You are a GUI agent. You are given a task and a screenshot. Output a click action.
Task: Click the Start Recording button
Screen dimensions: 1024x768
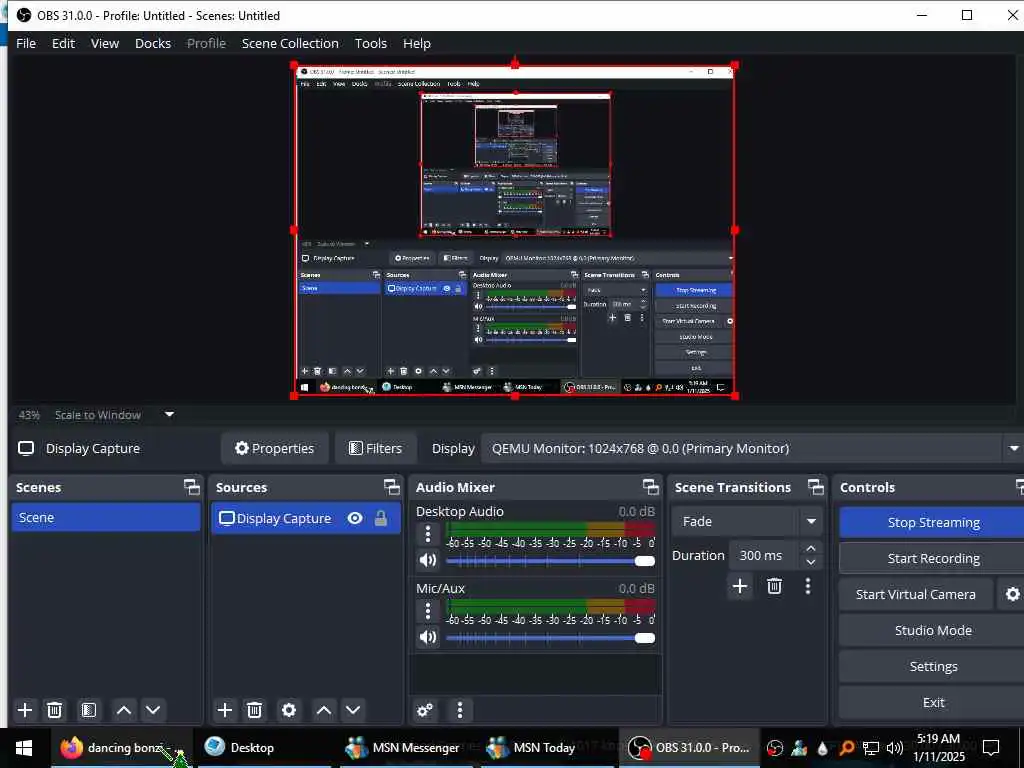[933, 558]
